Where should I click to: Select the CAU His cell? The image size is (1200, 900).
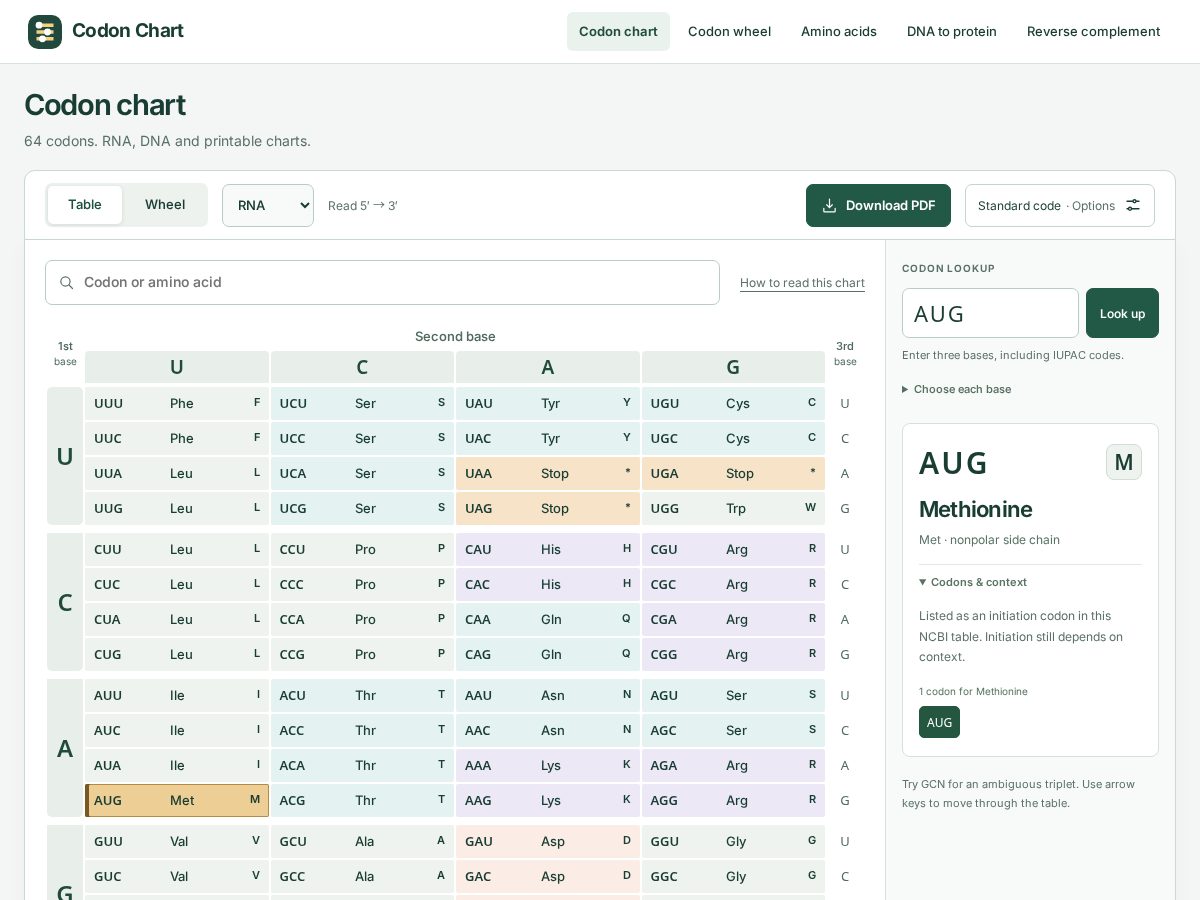click(x=548, y=549)
